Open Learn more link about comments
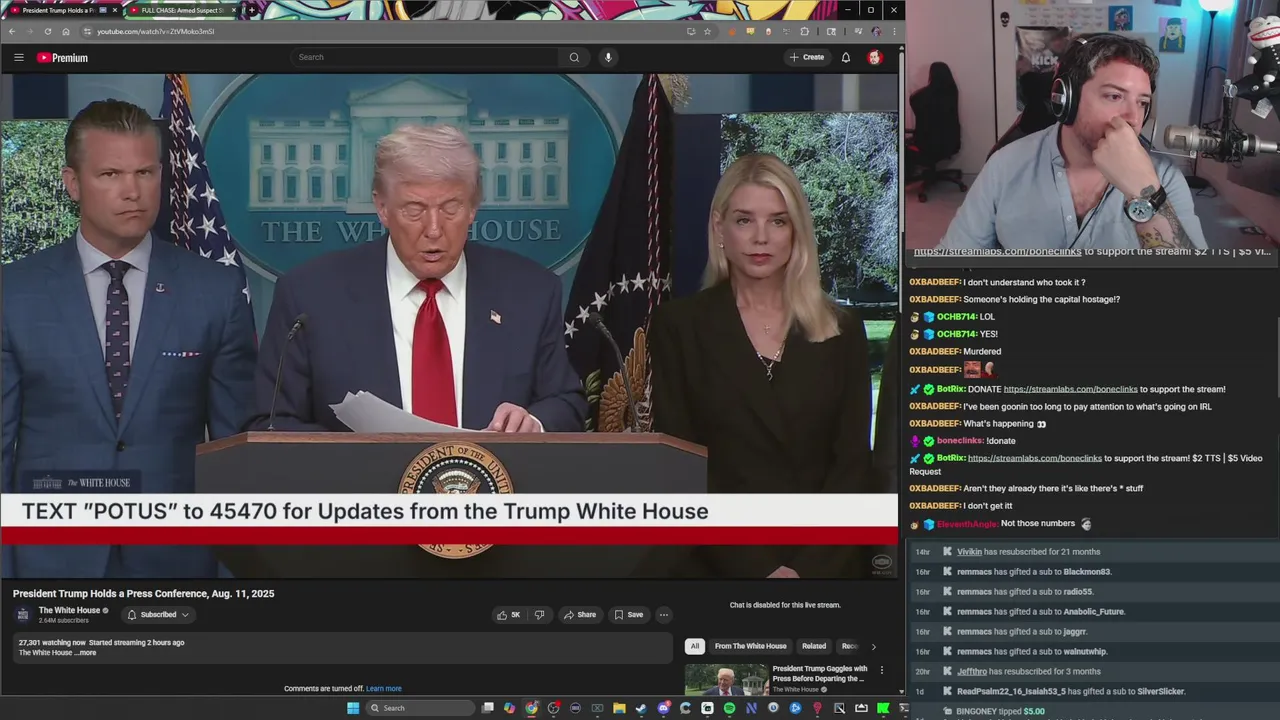Screen dimensions: 1280x720 click(384, 689)
